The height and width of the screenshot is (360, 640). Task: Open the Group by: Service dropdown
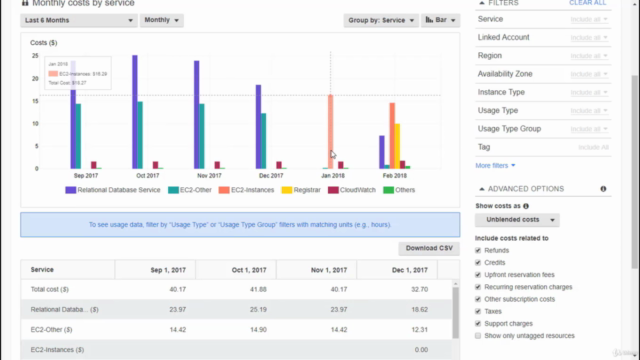click(381, 20)
